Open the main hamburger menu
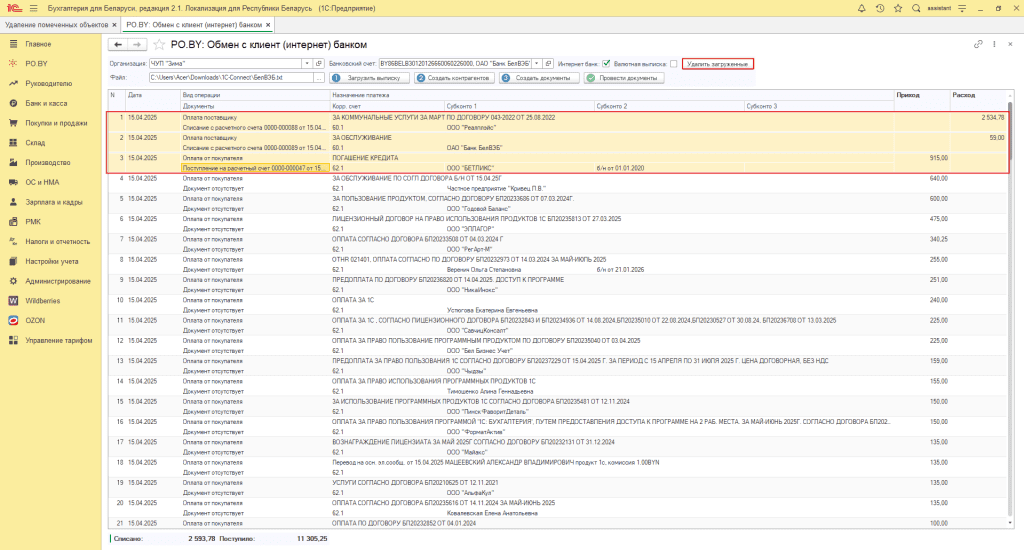This screenshot has width=1024, height=550. 34,8
